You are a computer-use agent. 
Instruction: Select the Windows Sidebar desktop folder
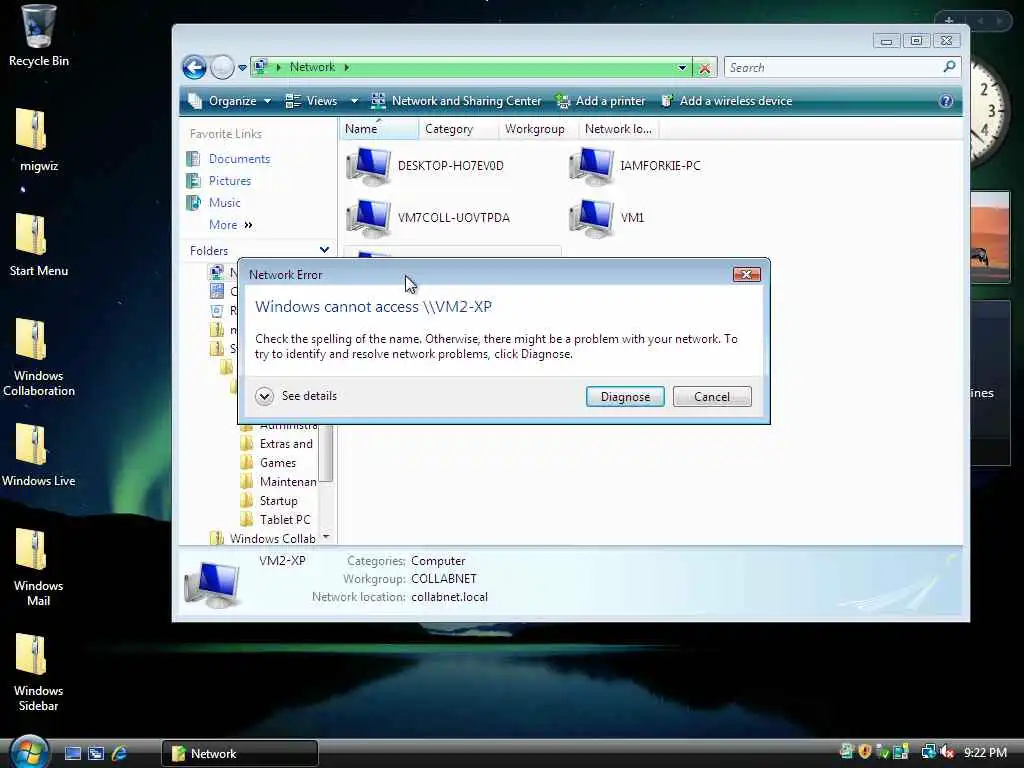click(38, 673)
